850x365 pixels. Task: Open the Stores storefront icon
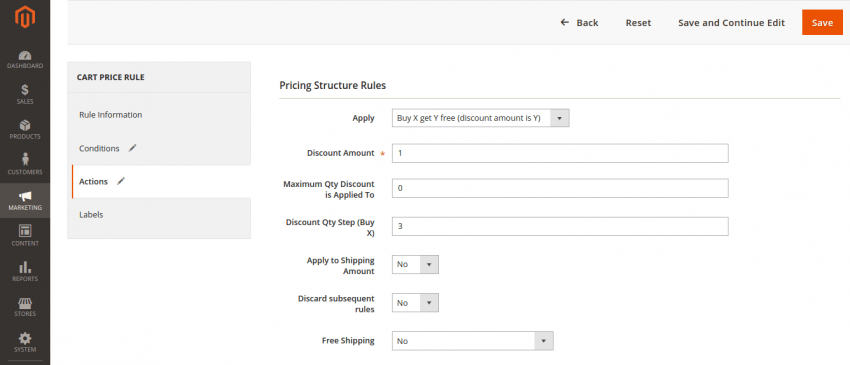pyautogui.click(x=25, y=302)
